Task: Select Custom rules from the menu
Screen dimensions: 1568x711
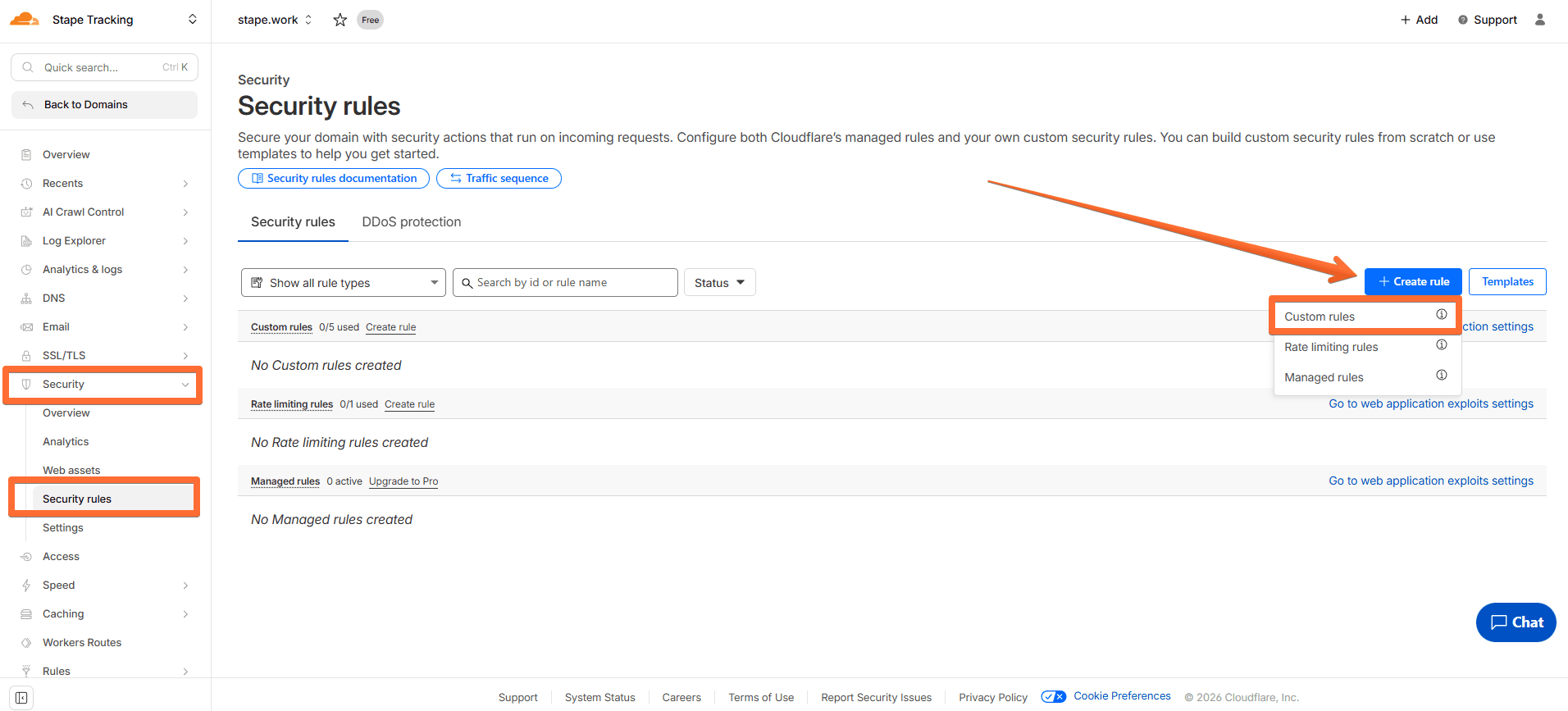Action: (1320, 317)
